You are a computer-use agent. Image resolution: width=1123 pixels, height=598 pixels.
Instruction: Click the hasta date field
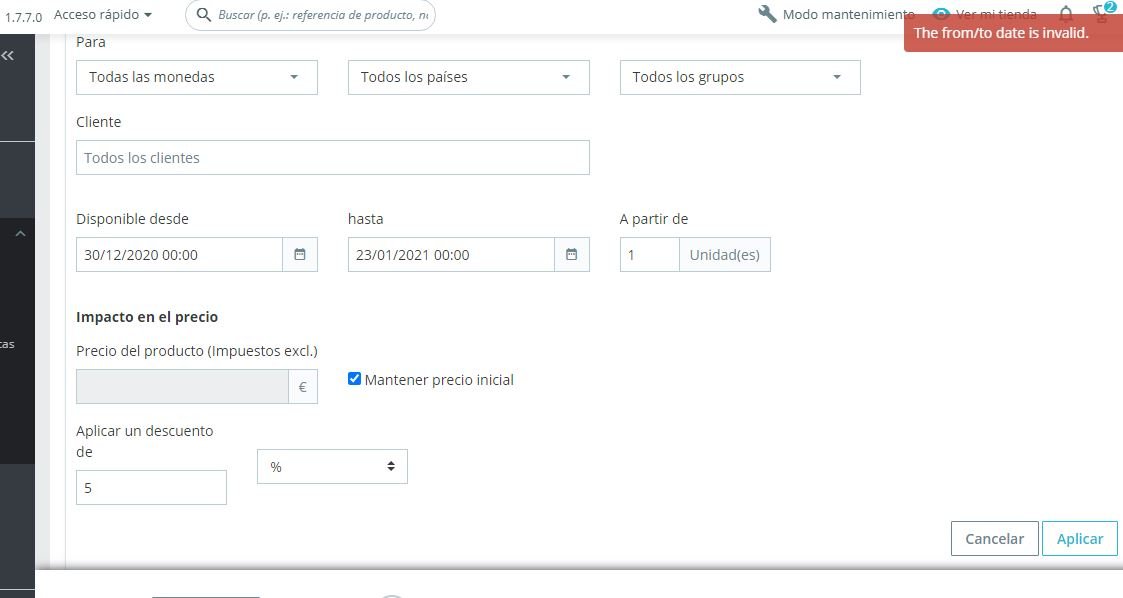pyautogui.click(x=451, y=255)
